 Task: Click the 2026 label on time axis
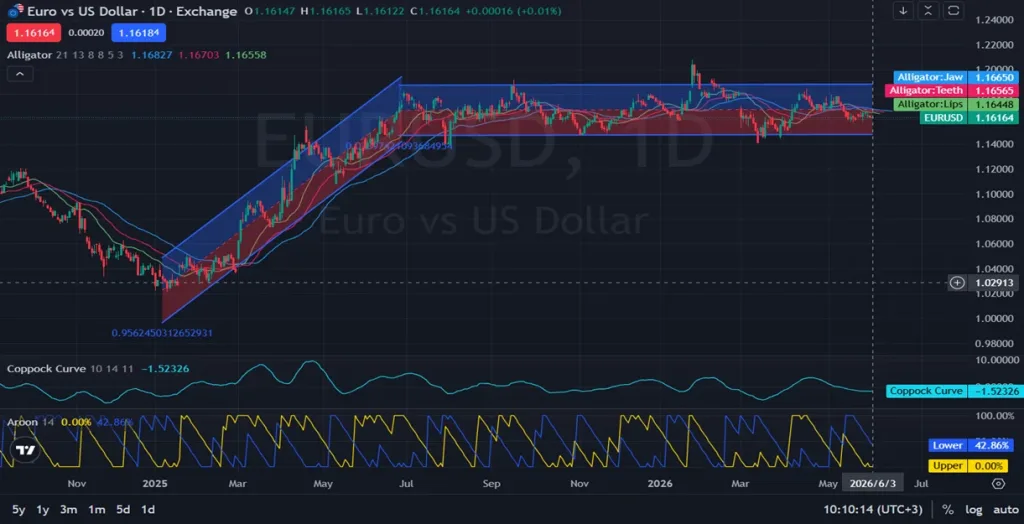tap(660, 484)
